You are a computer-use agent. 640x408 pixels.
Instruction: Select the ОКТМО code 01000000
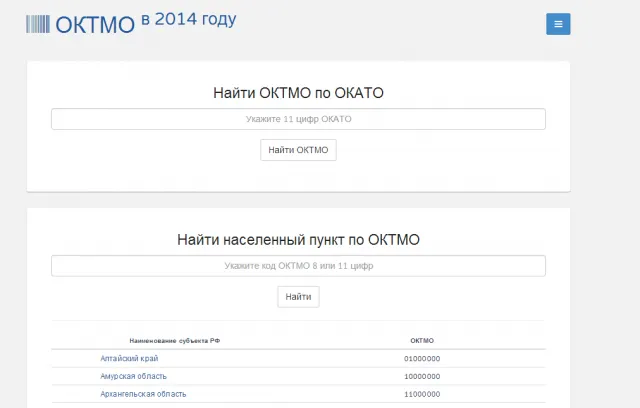[422, 359]
